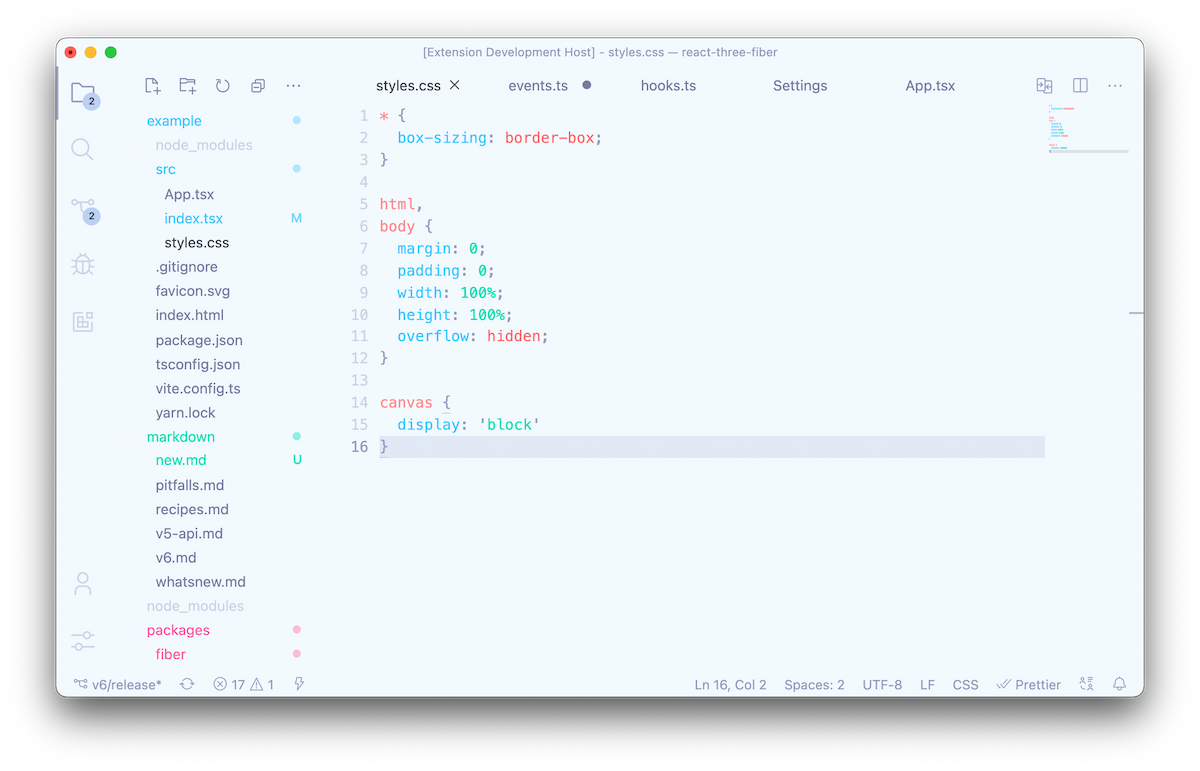Change file encoding UTF-8

pos(882,685)
